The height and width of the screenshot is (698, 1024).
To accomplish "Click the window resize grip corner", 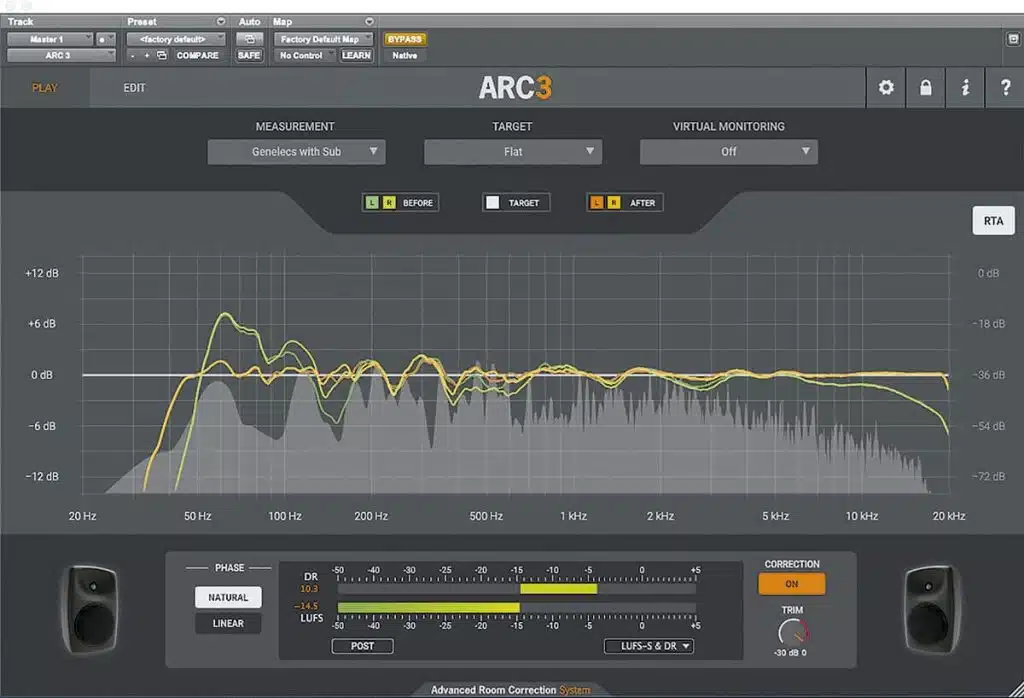I will tap(1016, 690).
